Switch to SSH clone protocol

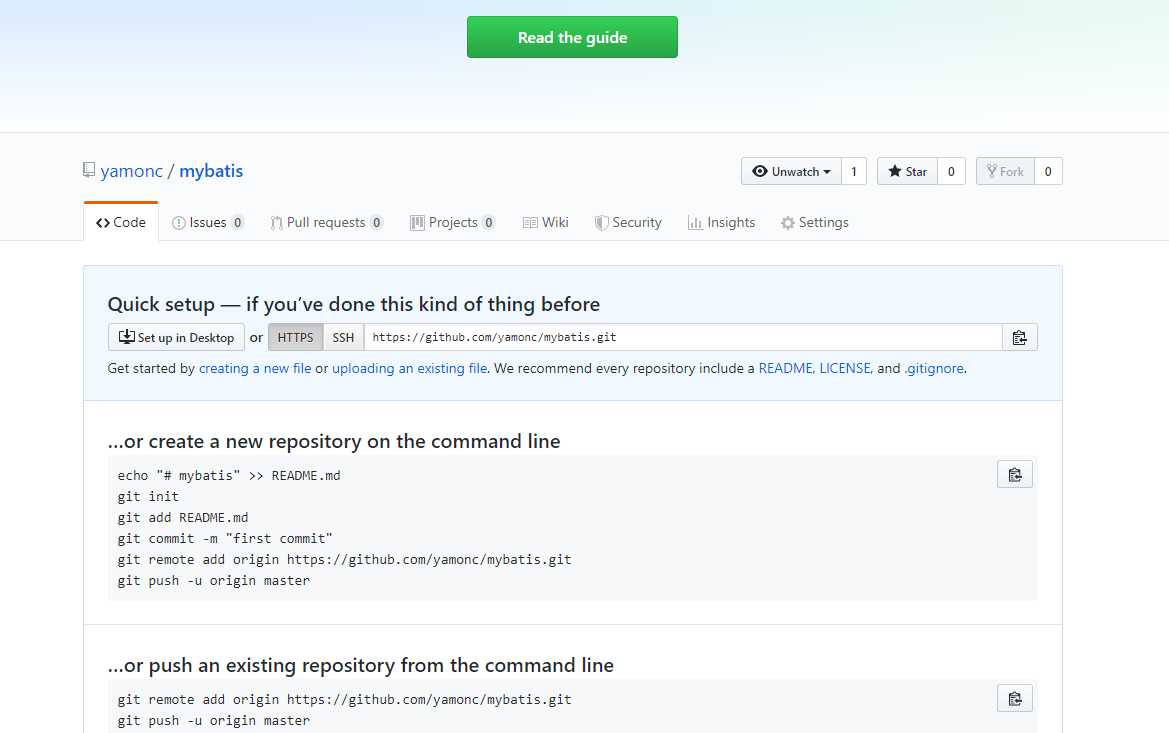pyautogui.click(x=343, y=338)
